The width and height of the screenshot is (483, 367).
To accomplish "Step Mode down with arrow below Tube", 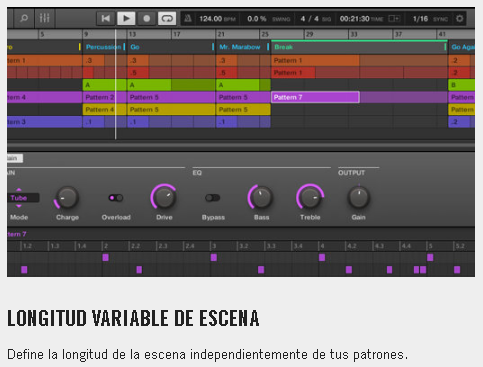I will point(19,206).
